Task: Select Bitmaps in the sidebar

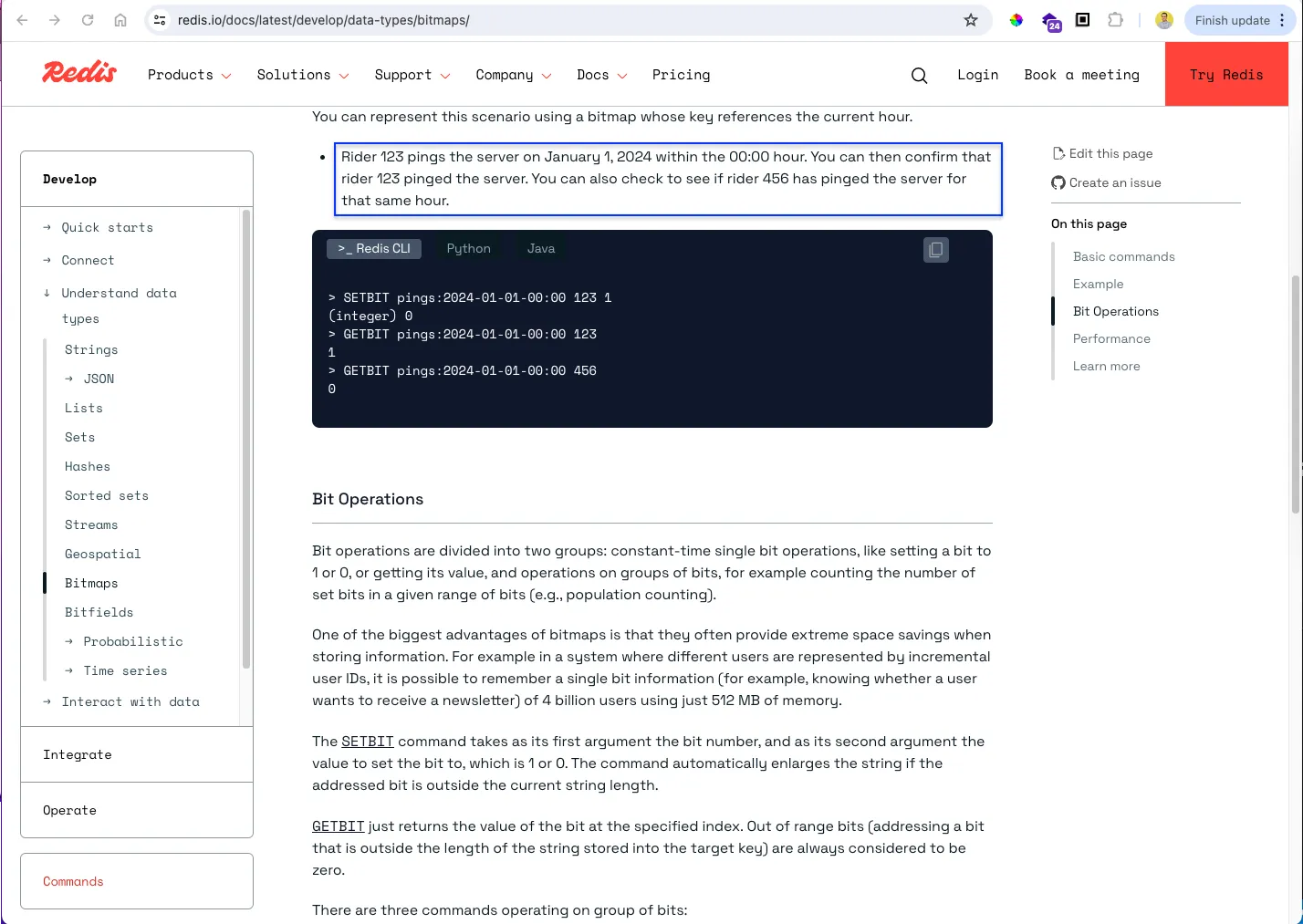Action: 91,583
